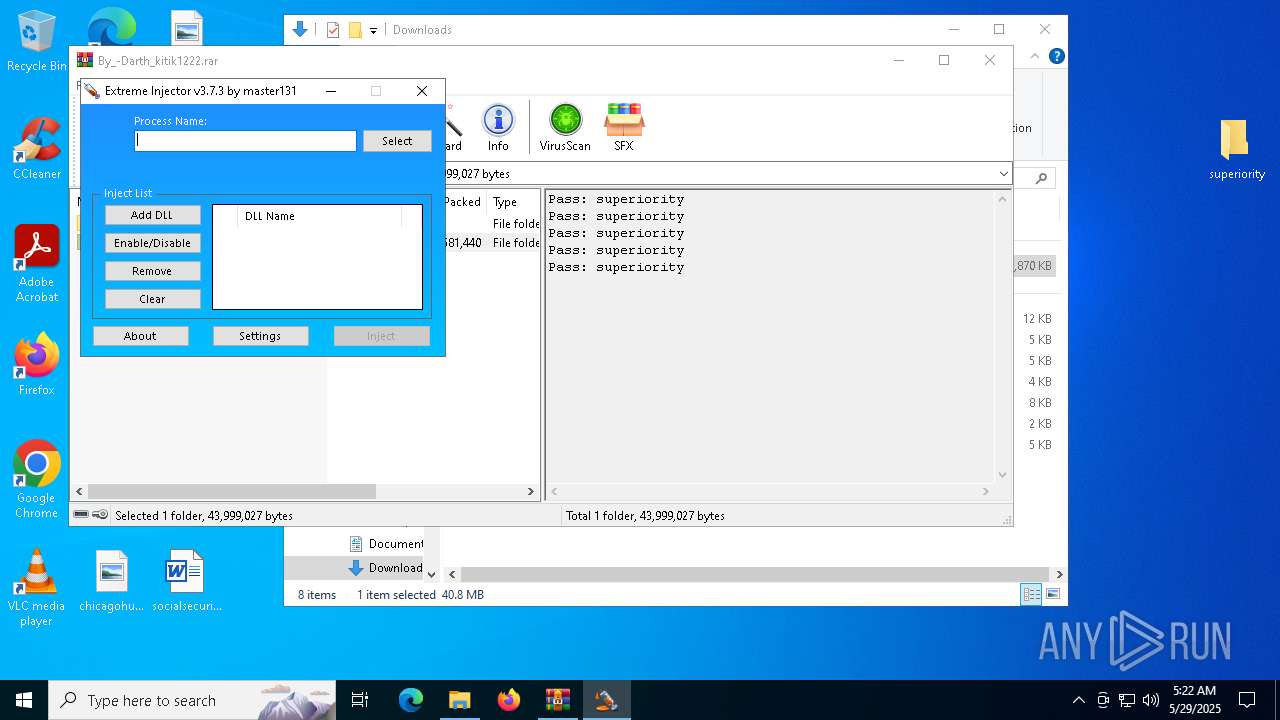
Task: Show hidden system tray icons
Action: (1078, 700)
